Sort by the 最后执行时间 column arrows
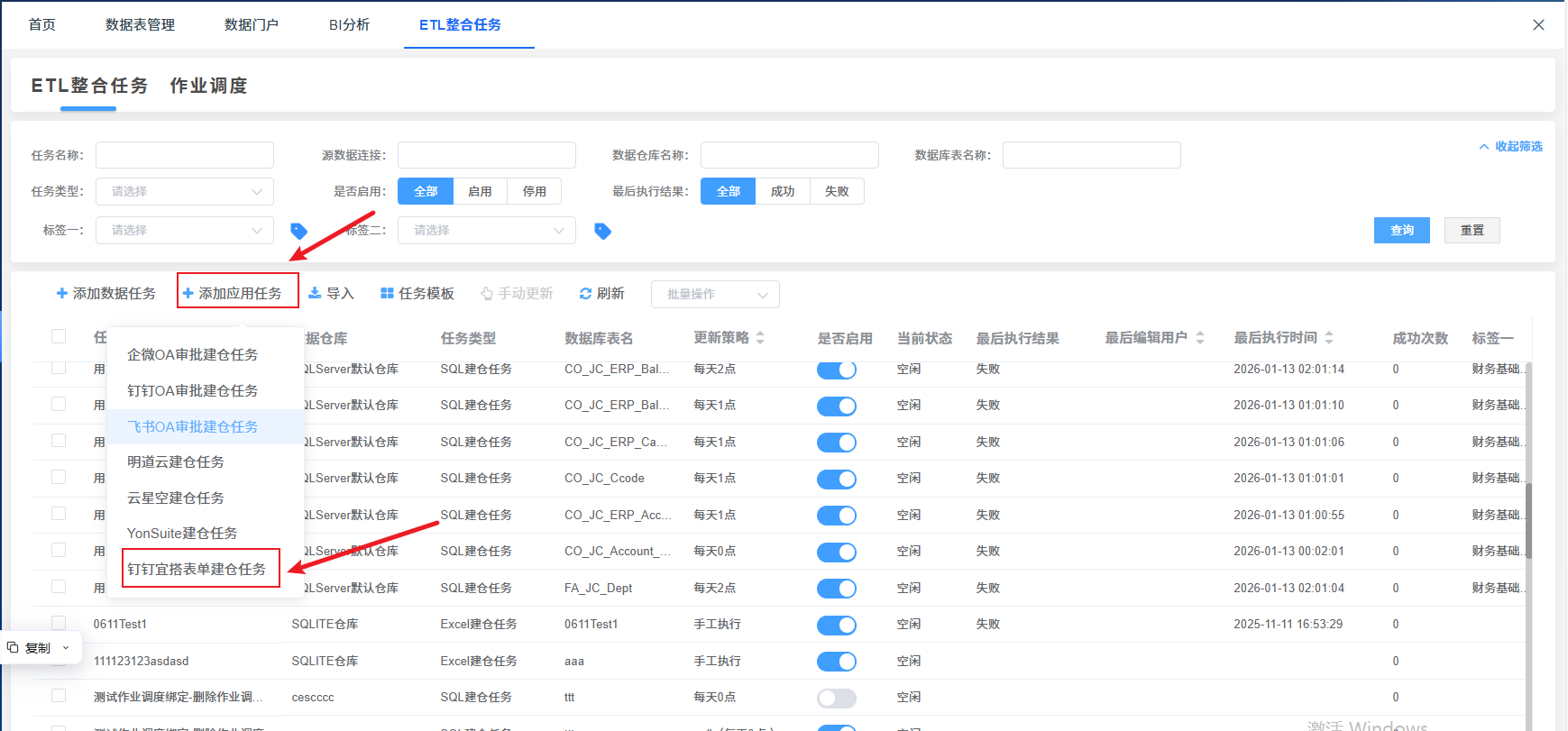 (1329, 337)
